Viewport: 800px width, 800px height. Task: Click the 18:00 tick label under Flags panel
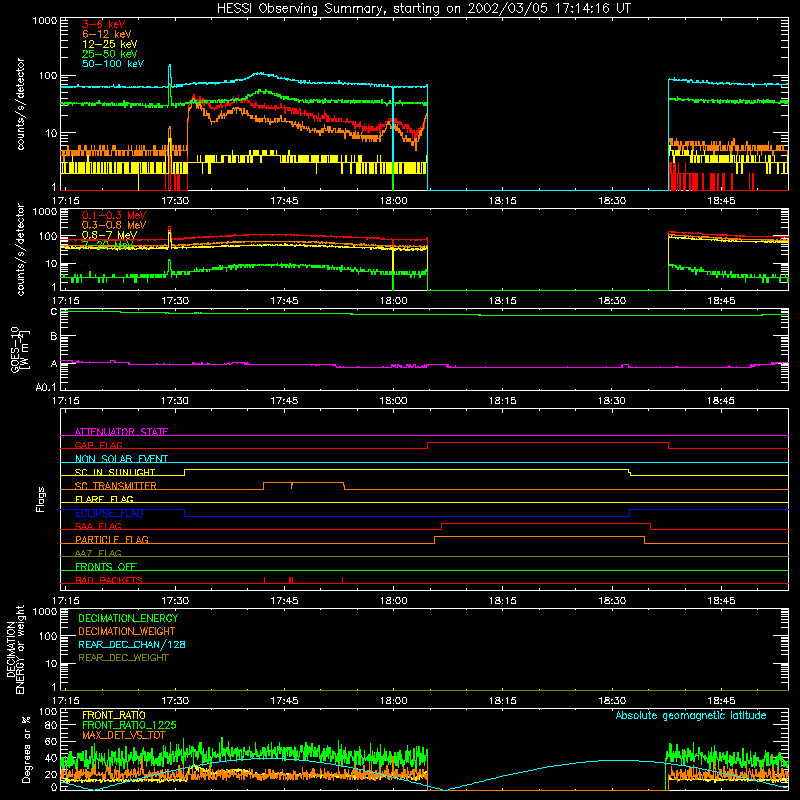(393, 601)
